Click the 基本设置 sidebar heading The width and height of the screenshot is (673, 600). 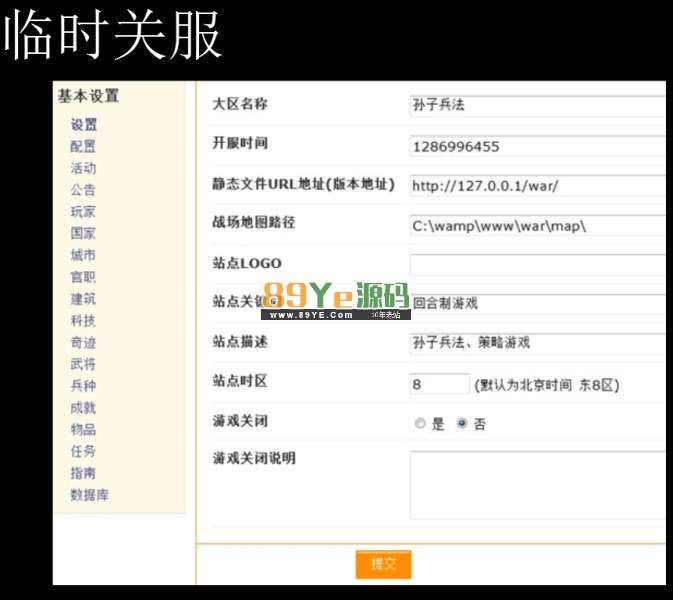click(88, 96)
